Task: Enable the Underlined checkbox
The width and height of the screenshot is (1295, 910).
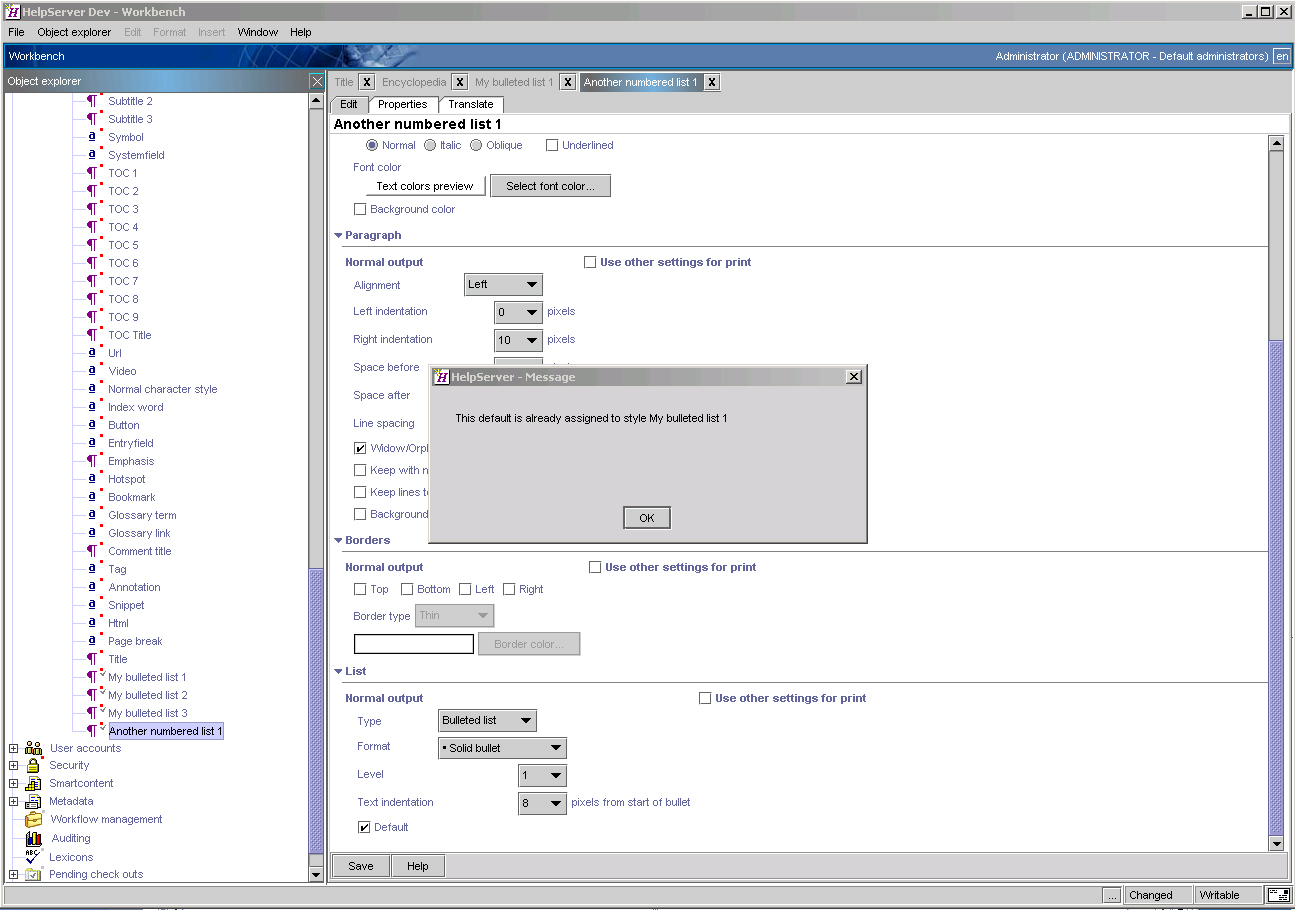Action: (551, 144)
